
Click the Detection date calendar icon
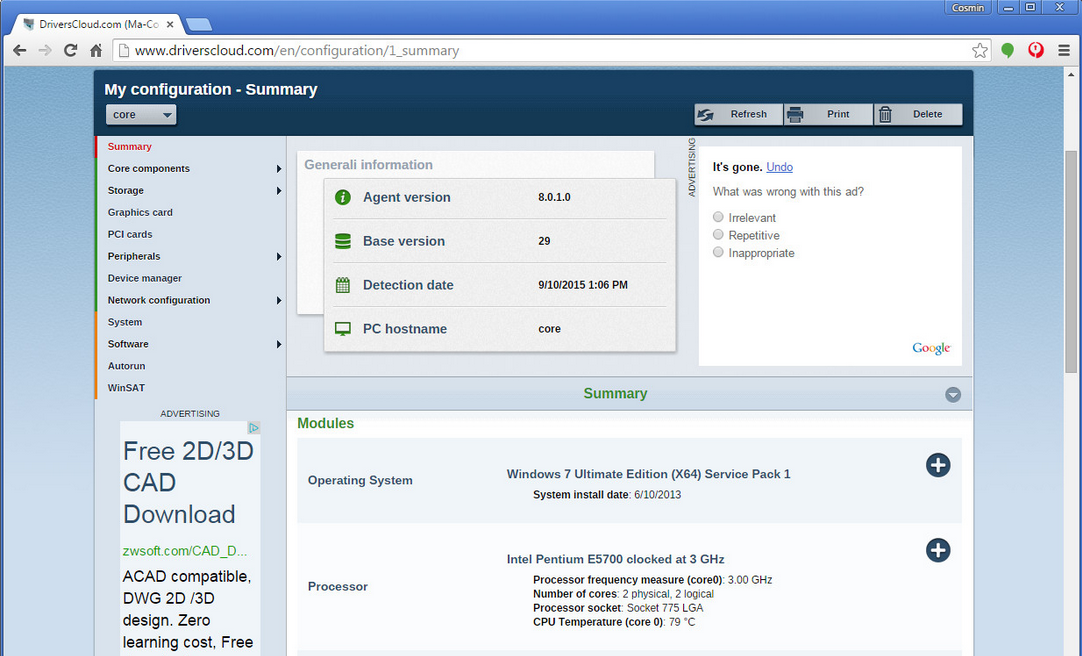point(343,285)
